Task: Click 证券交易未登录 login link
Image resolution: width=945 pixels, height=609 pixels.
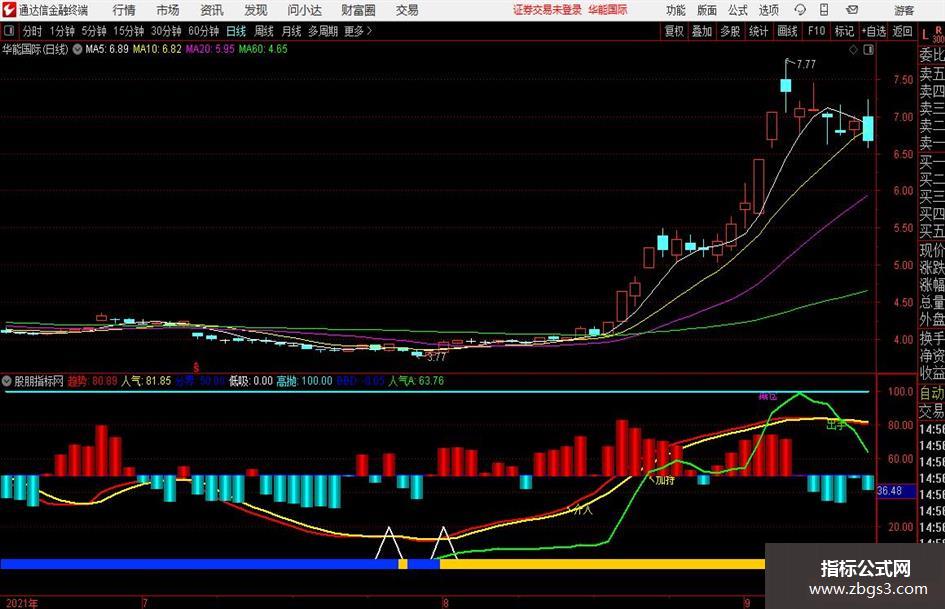Action: pyautogui.click(x=548, y=10)
